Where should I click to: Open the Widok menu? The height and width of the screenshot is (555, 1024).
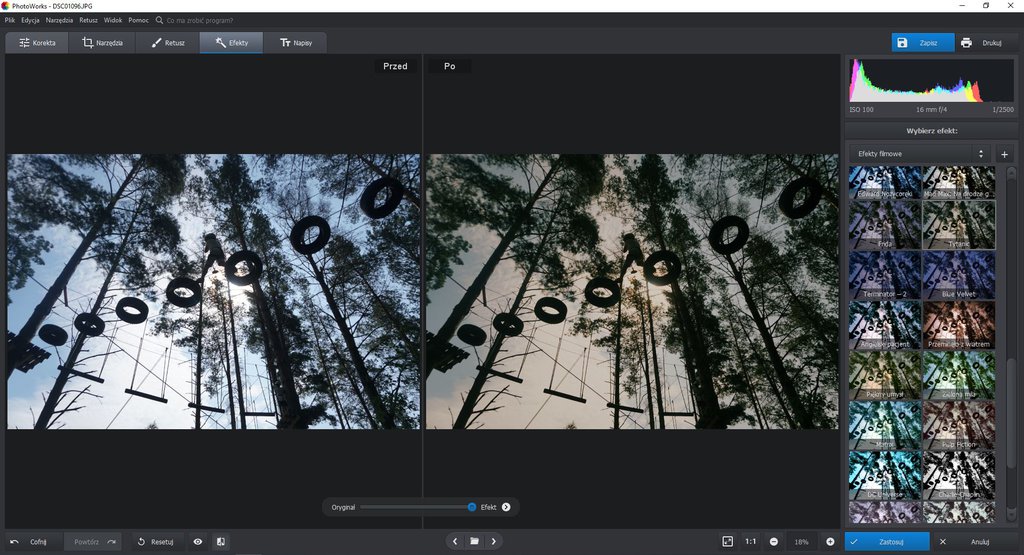pyautogui.click(x=112, y=20)
